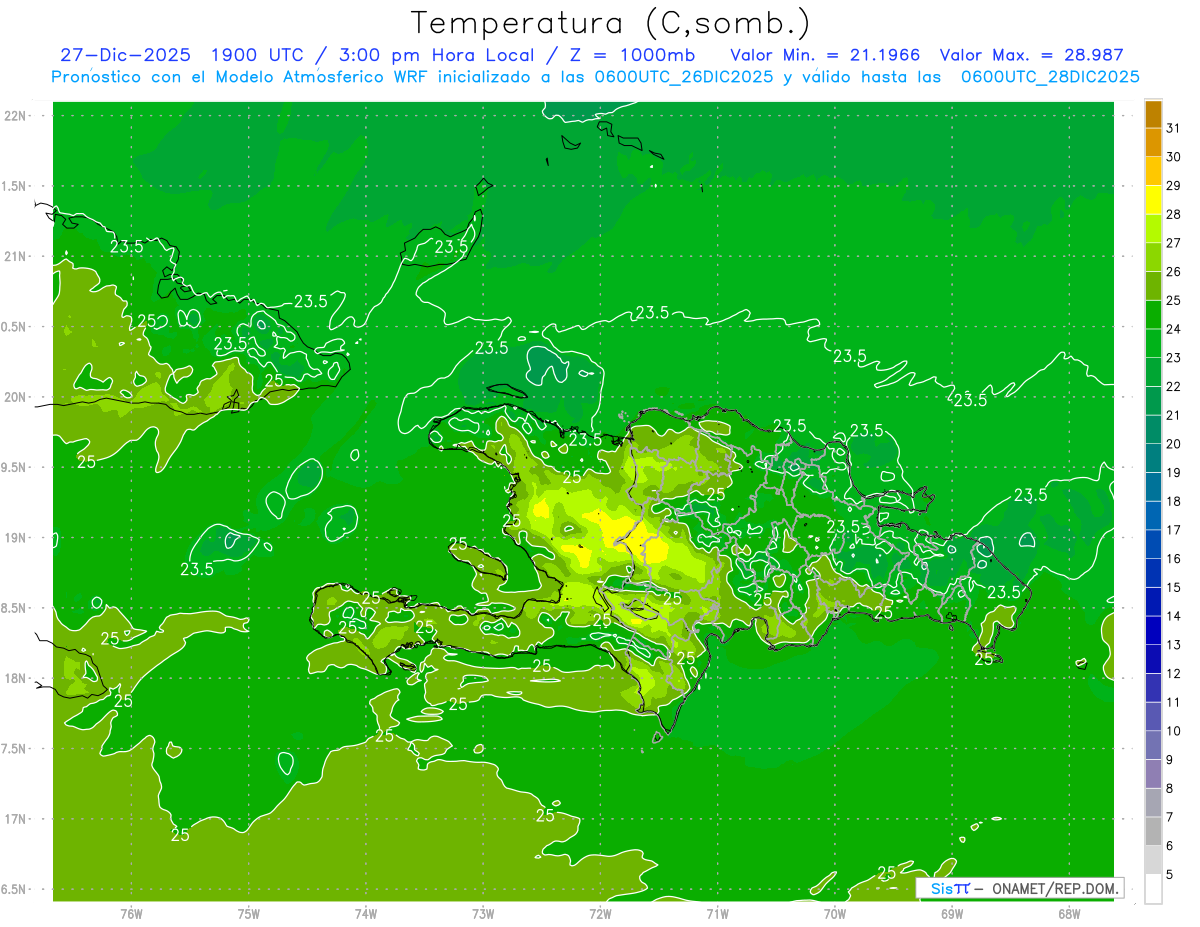1200x927 pixels.
Task: Select the "70W" longitude axis label
Action: pos(835,913)
